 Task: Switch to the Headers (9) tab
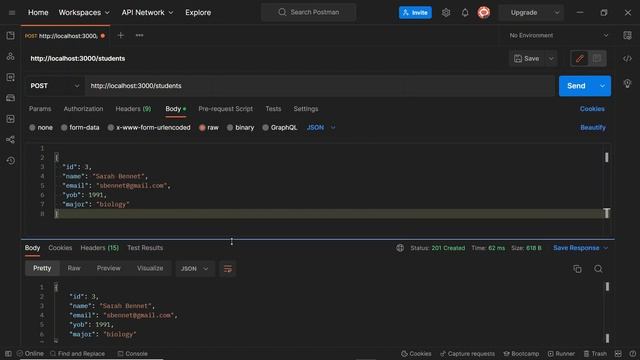[133, 109]
